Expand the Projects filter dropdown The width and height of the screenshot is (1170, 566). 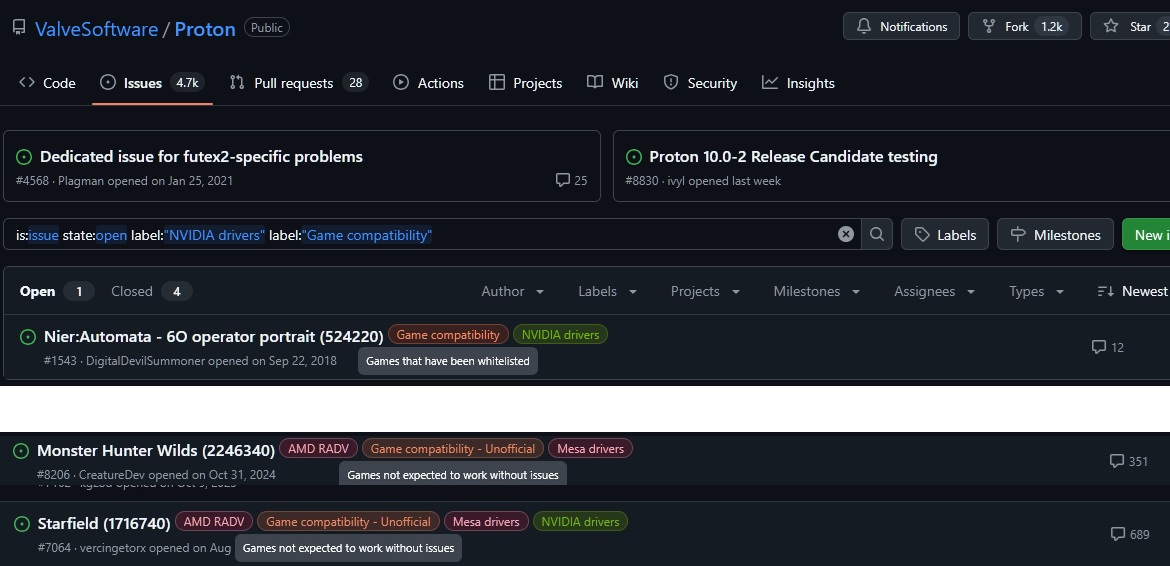705,291
